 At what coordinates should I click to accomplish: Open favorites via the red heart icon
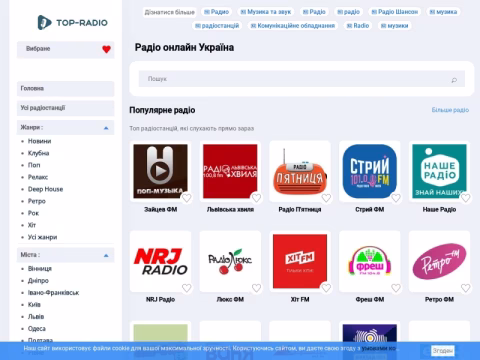[x=106, y=49]
